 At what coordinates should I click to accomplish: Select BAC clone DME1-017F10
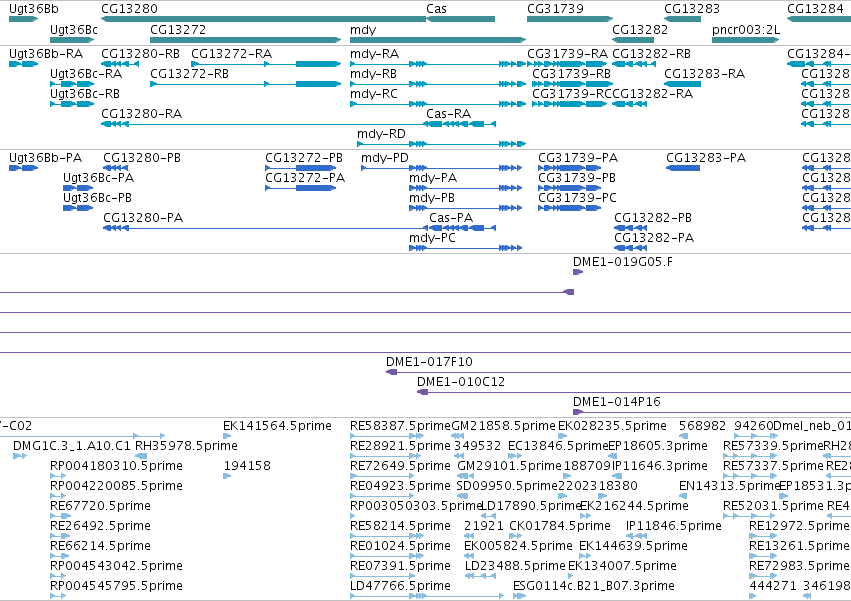pos(618,372)
